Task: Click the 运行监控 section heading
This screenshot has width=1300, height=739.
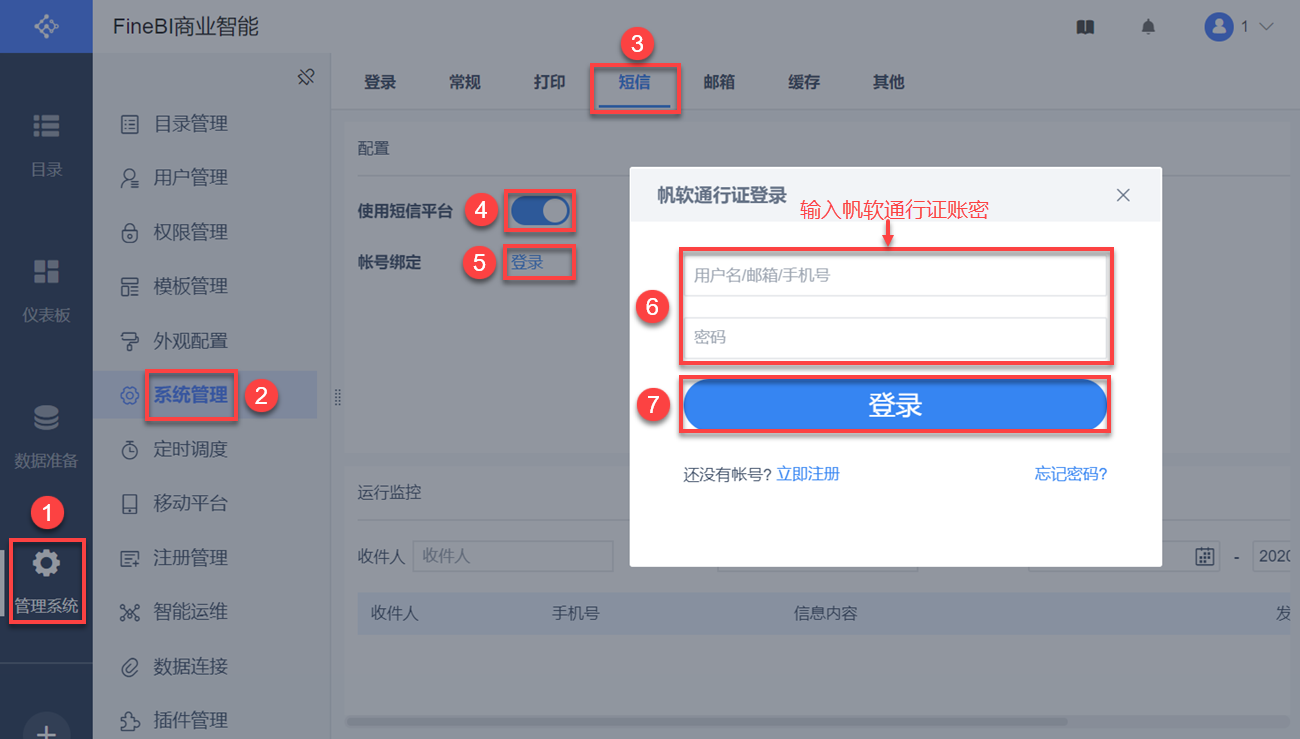Action: click(389, 492)
